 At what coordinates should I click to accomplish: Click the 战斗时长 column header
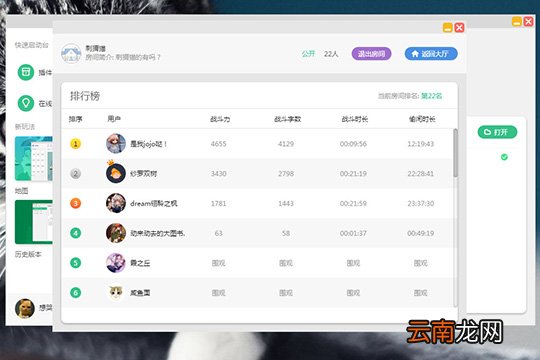[354, 119]
